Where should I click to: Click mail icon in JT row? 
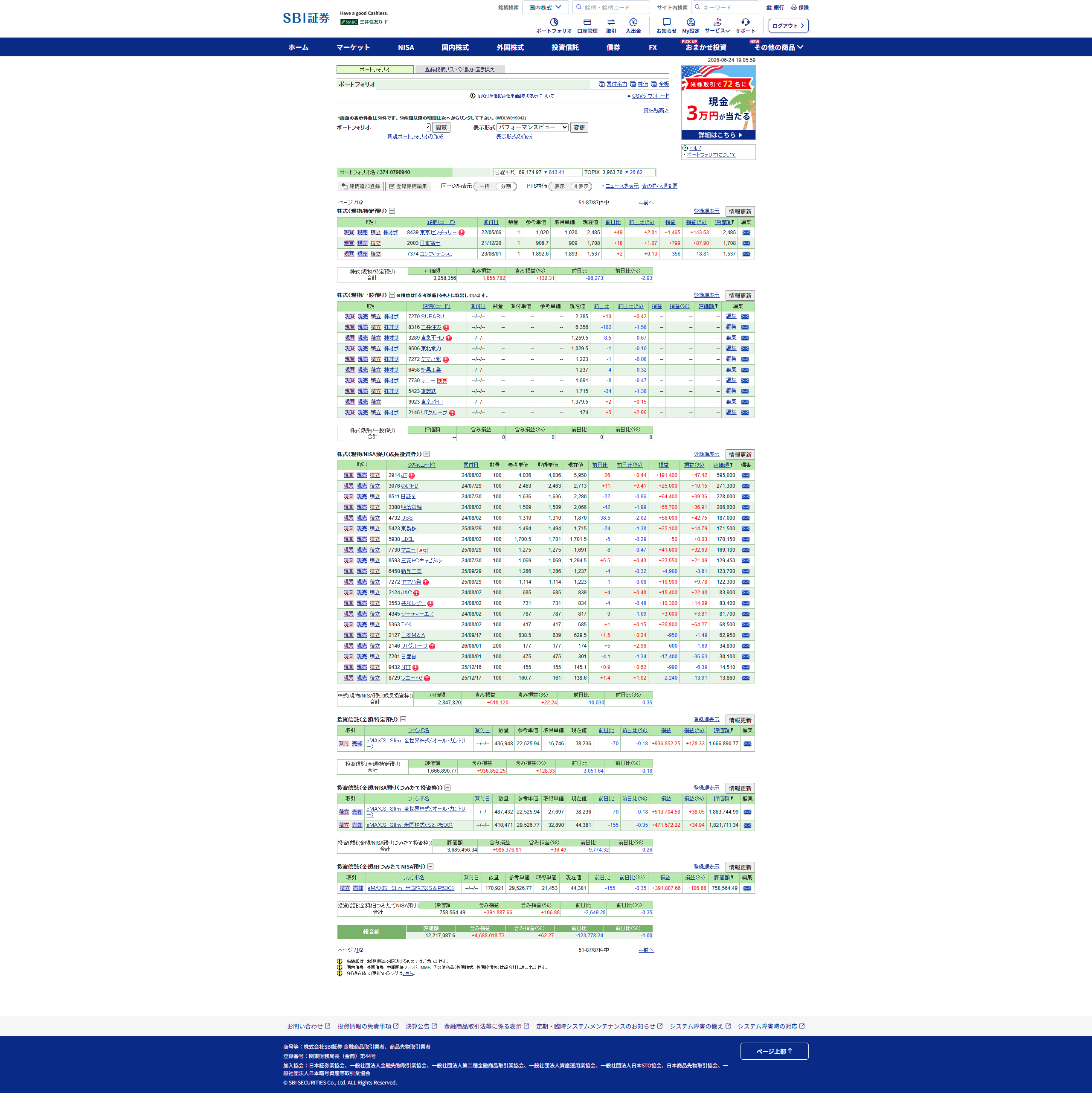coord(746,476)
